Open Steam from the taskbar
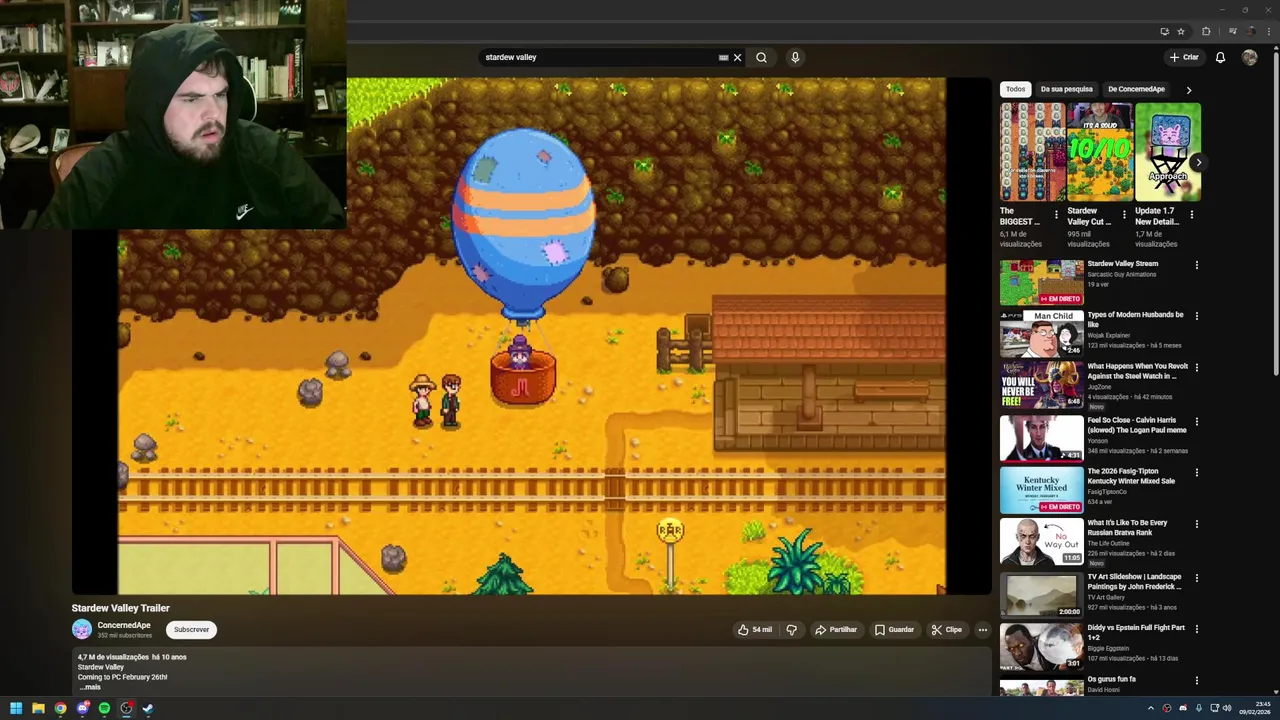Screen dimensions: 1280x720 [x=148, y=708]
